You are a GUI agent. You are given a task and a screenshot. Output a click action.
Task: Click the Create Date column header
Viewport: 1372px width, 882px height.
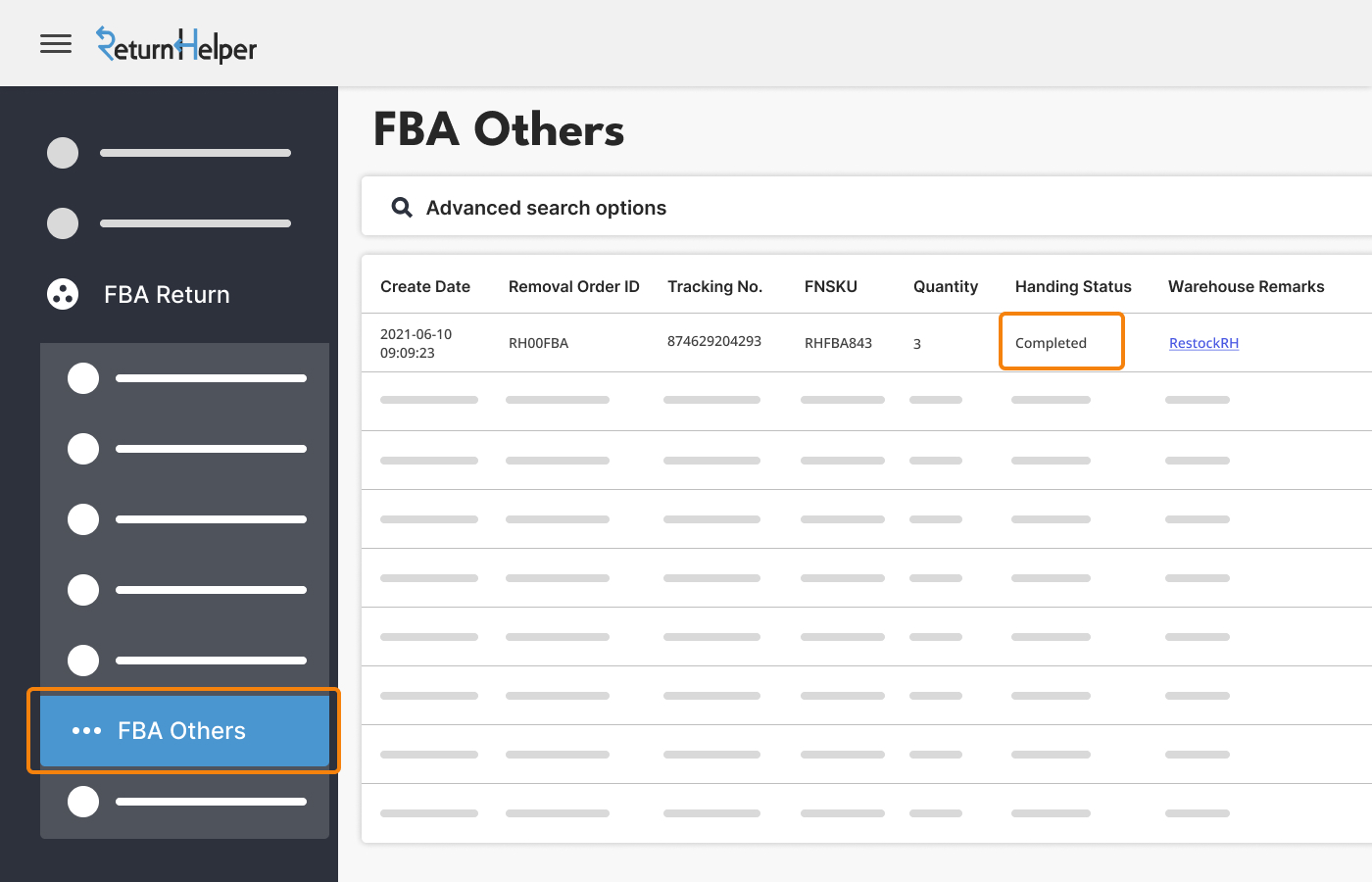(x=425, y=286)
